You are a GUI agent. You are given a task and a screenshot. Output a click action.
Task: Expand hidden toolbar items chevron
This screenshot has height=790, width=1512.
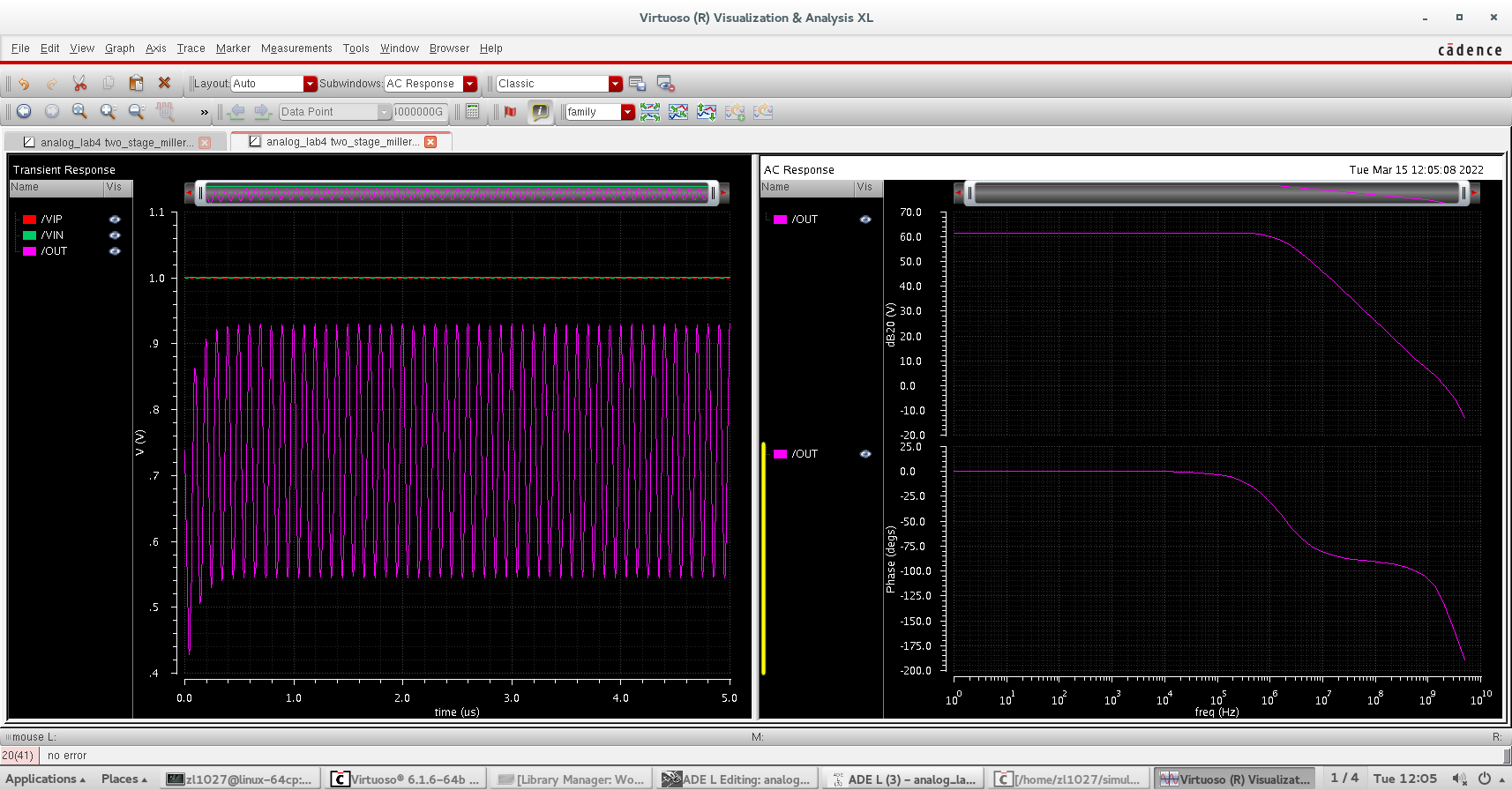205,112
